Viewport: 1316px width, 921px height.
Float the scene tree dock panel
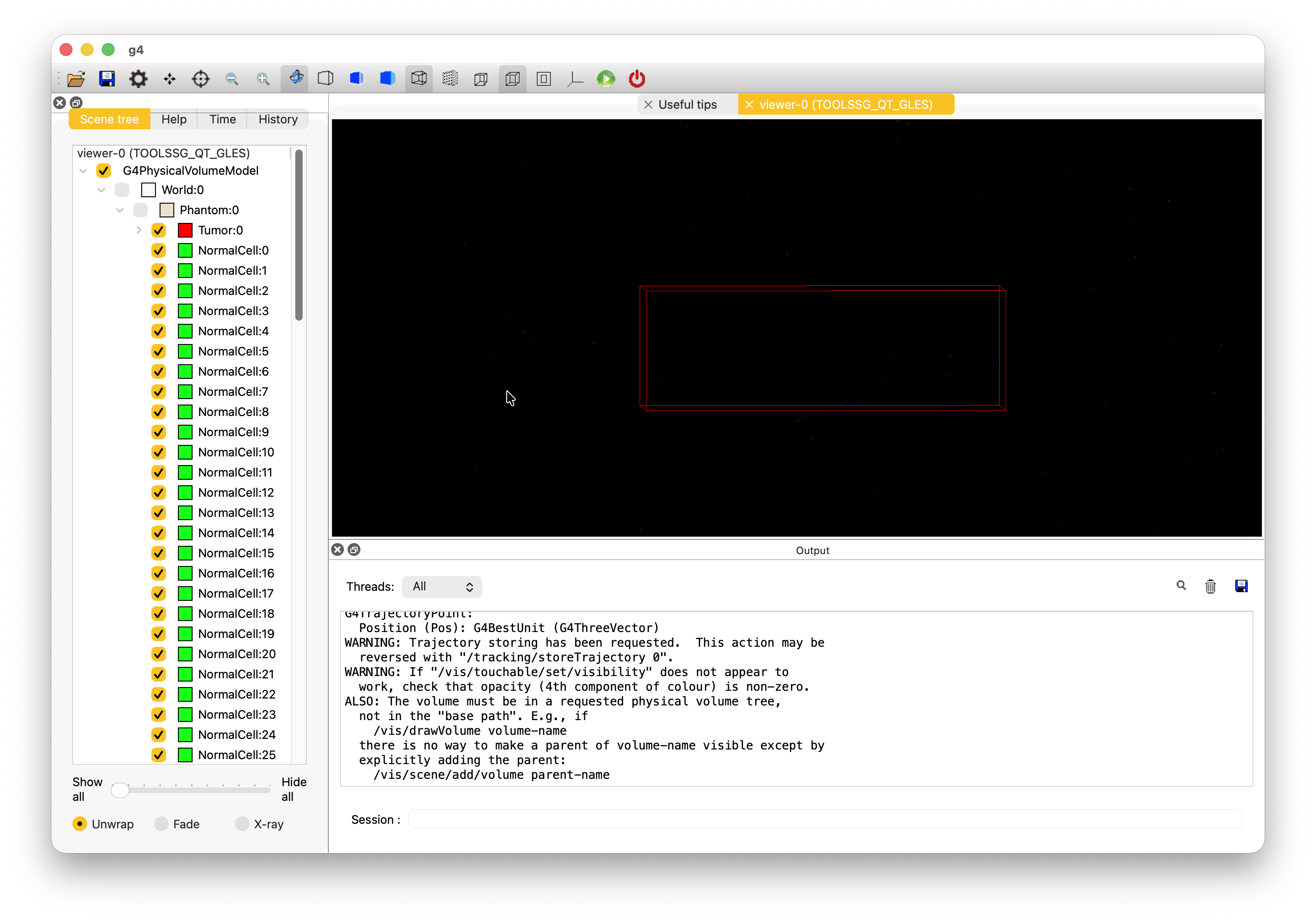pyautogui.click(x=76, y=103)
